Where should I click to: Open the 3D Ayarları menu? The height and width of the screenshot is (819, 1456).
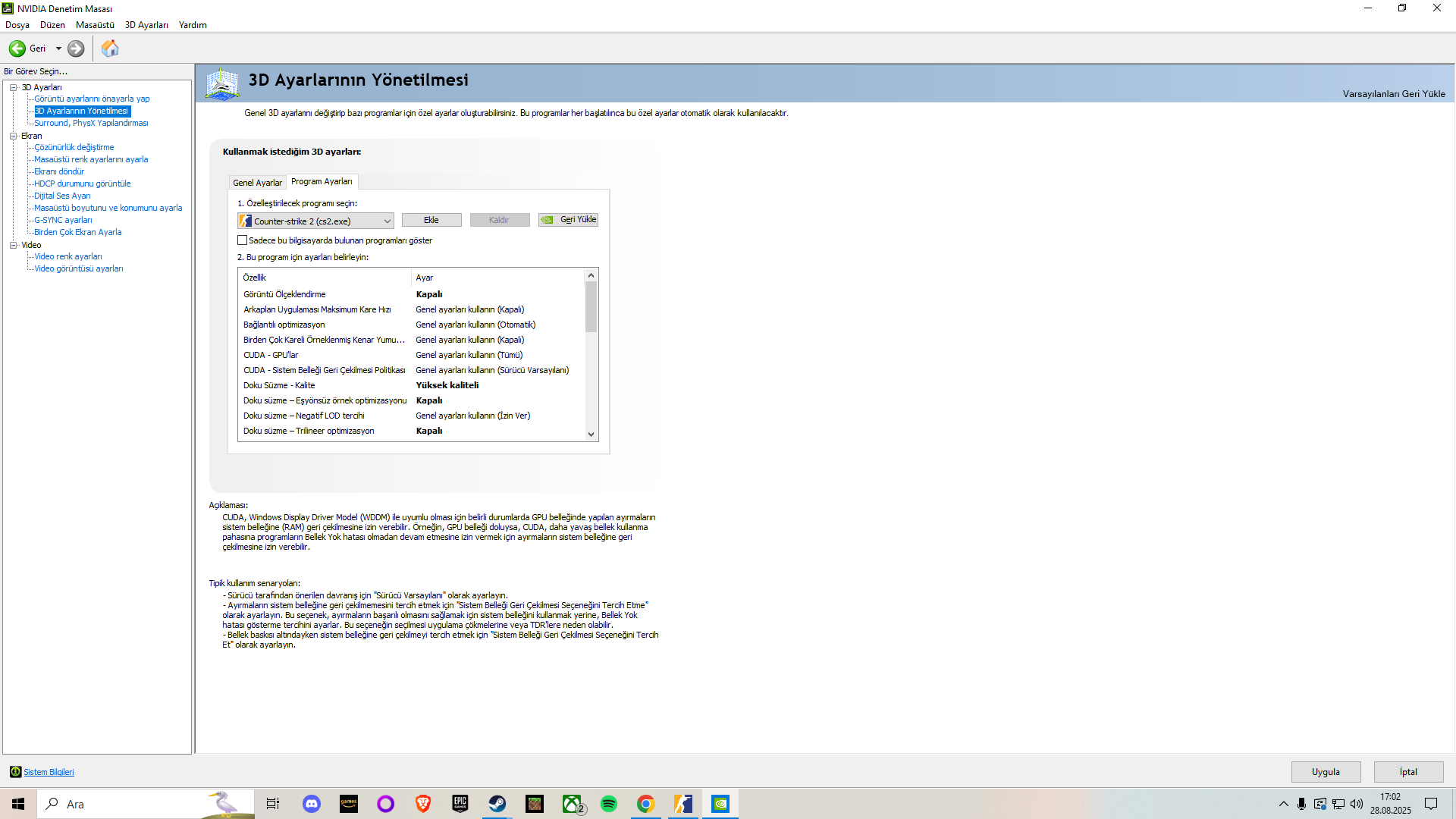tap(146, 25)
